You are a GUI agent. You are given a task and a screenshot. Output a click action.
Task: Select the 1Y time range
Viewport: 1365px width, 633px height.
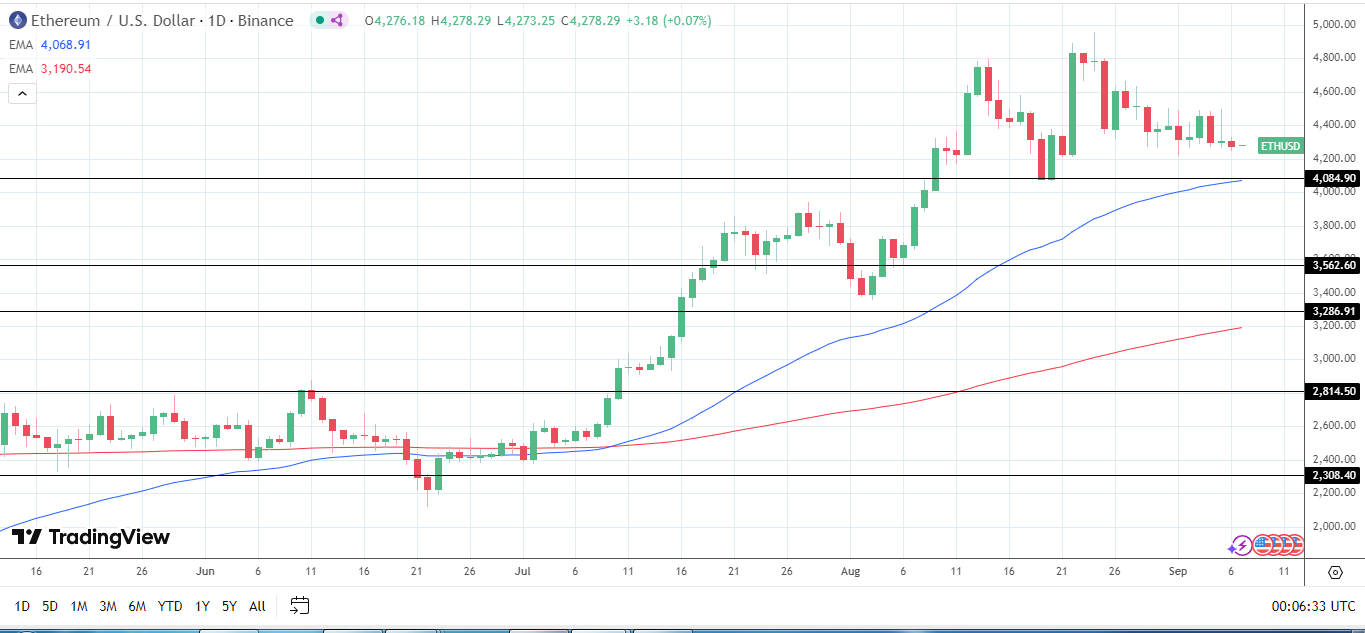coord(202,606)
